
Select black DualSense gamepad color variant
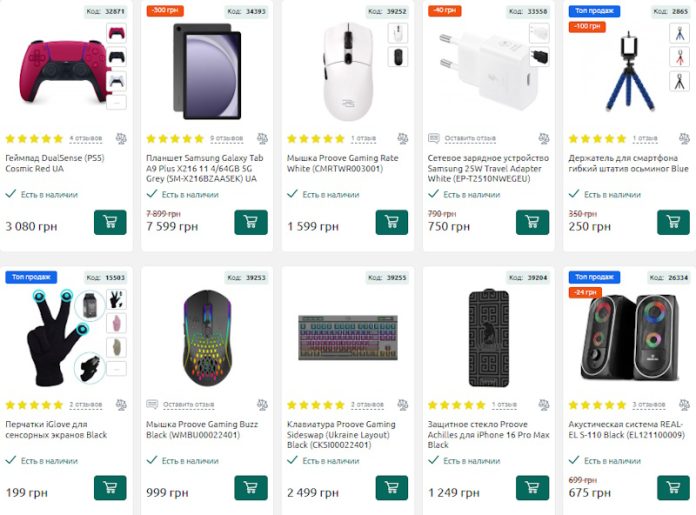[x=116, y=56]
